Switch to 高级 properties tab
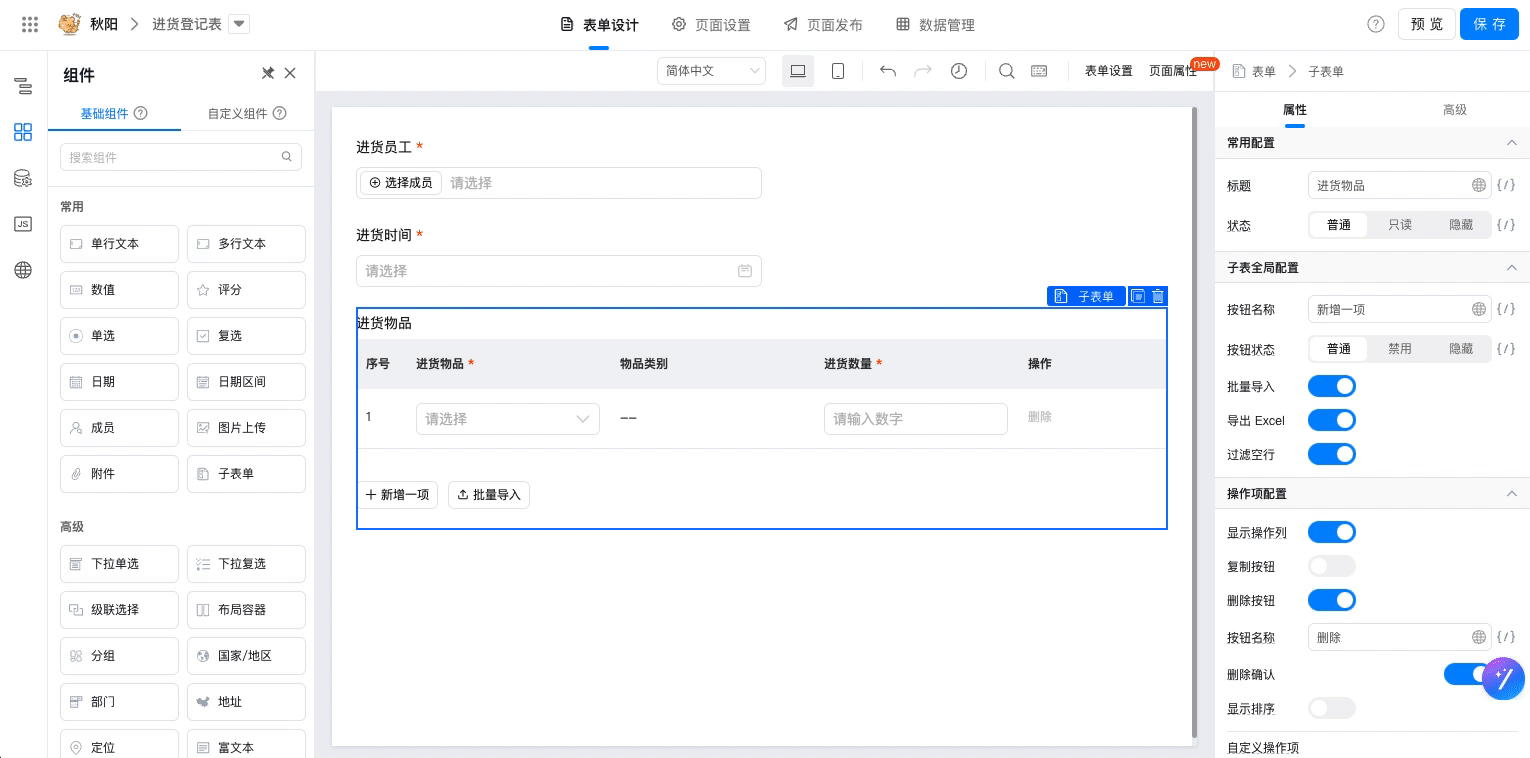Viewport: 1530px width, 758px height. click(1455, 110)
